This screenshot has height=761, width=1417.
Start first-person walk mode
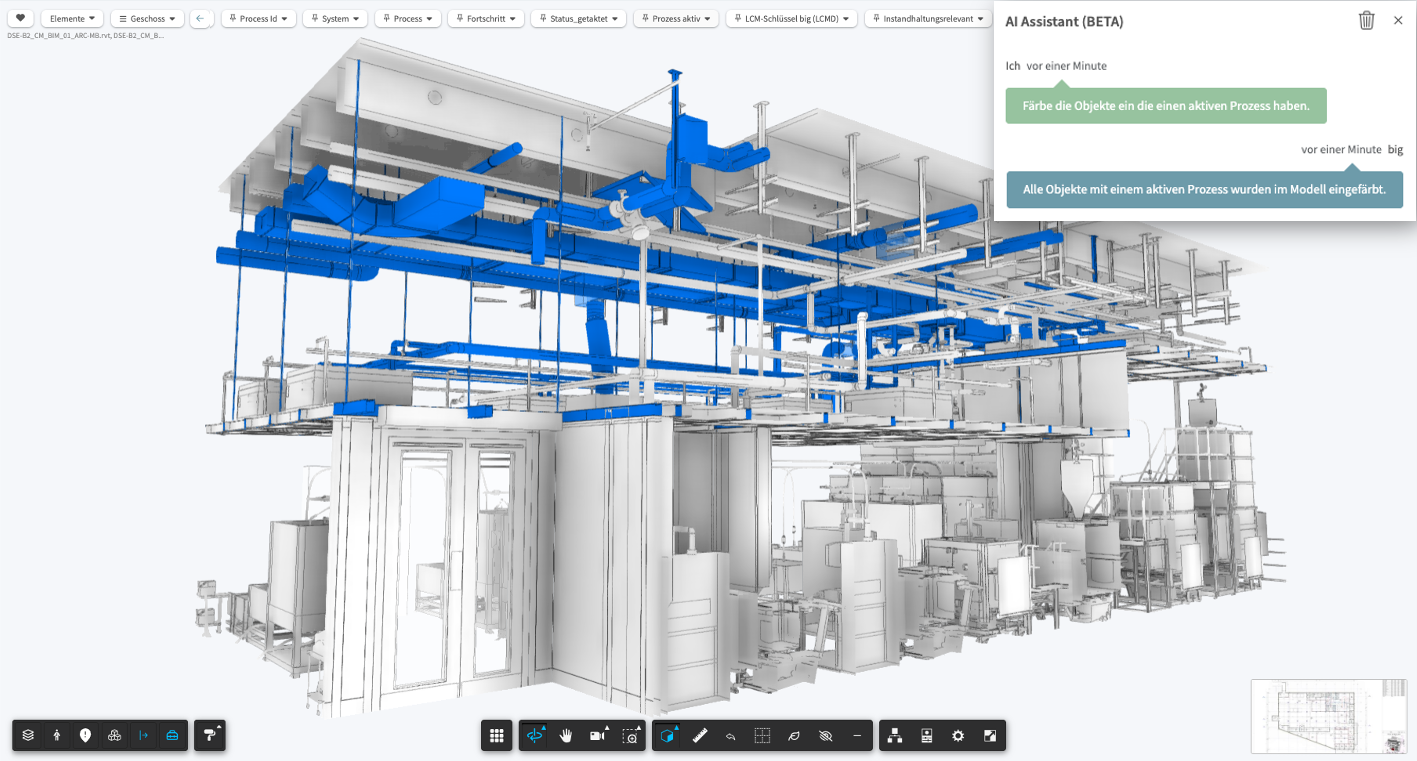[57, 735]
